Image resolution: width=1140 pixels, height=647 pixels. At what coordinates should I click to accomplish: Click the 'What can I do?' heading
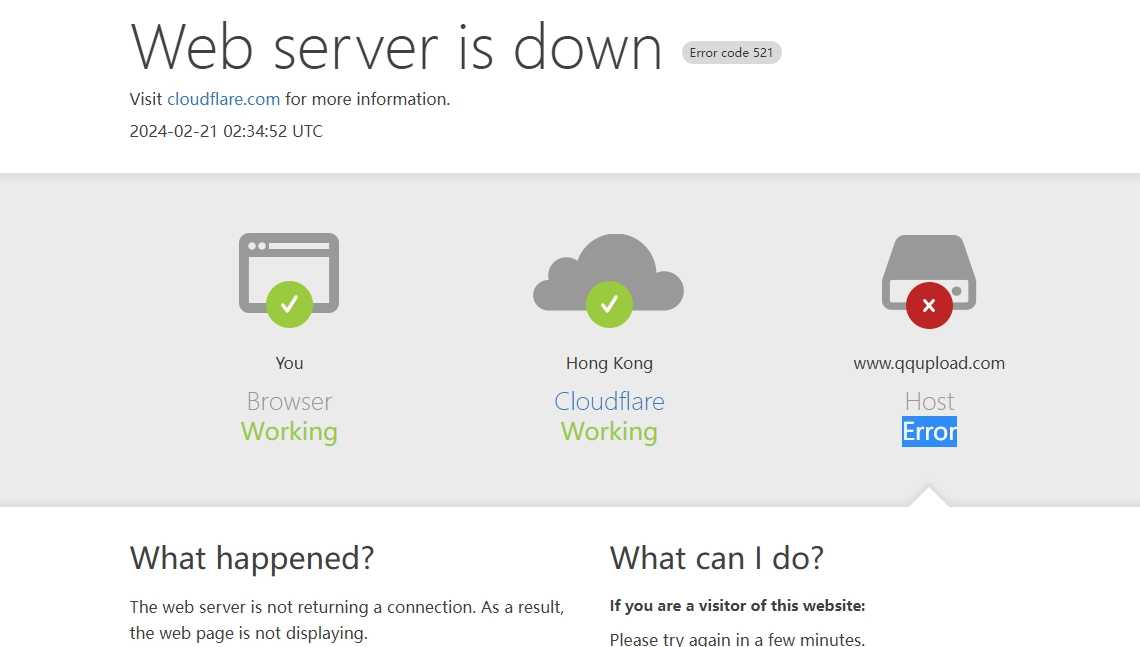(716, 558)
